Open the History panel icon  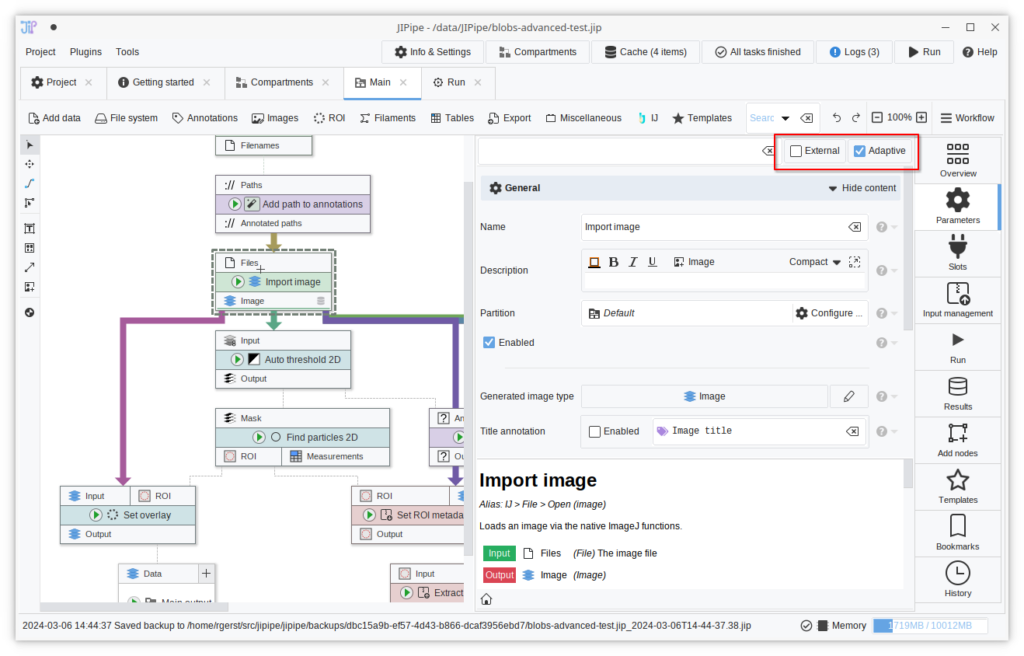coord(957,578)
